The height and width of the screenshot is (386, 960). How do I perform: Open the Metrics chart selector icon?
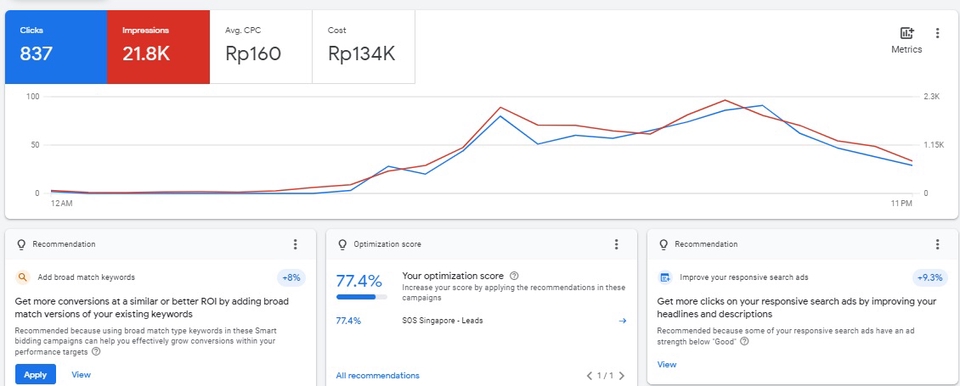[x=906, y=34]
